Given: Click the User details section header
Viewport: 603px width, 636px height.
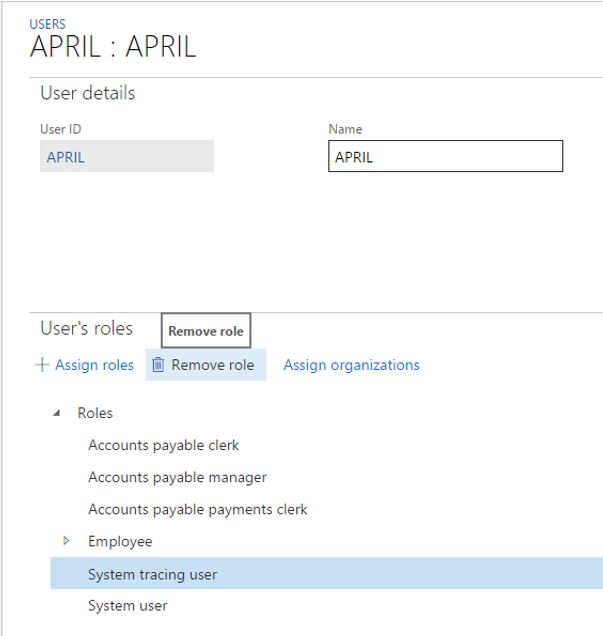Looking at the screenshot, I should point(88,93).
